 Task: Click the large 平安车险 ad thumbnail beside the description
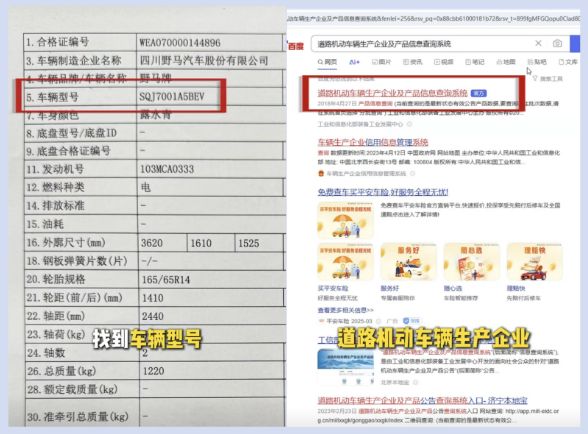345,221
